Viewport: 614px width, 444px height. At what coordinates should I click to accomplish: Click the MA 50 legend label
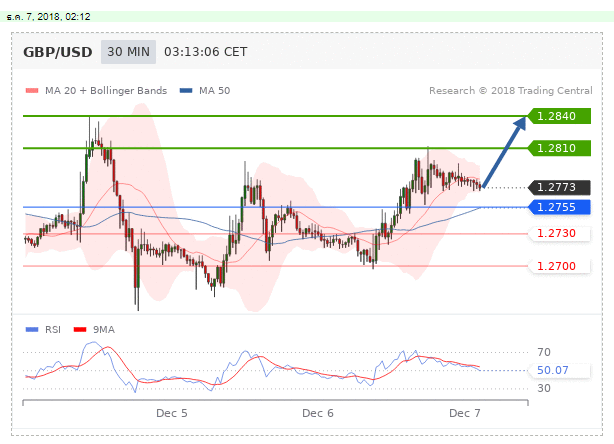click(215, 91)
